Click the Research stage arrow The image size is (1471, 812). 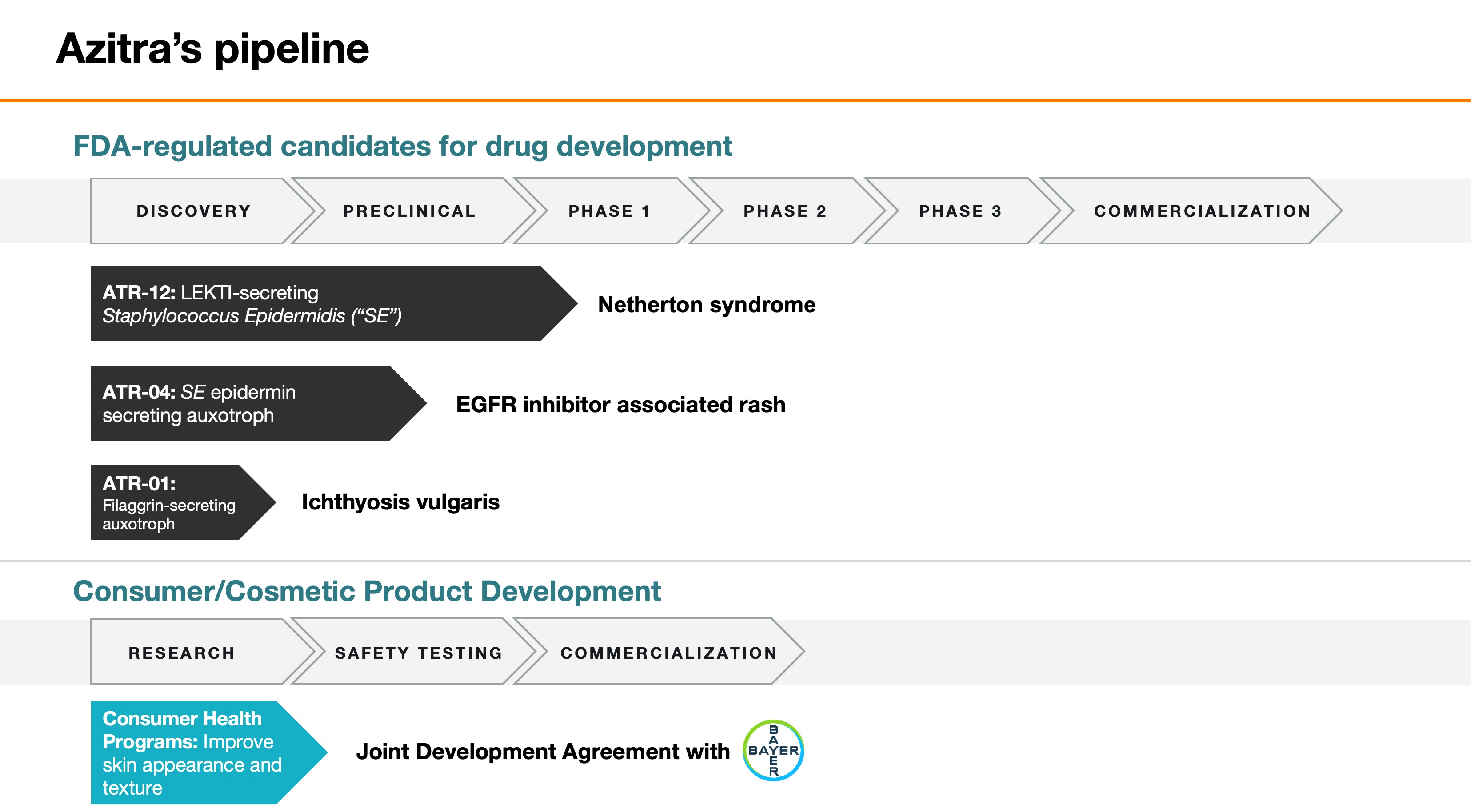pyautogui.click(x=182, y=653)
